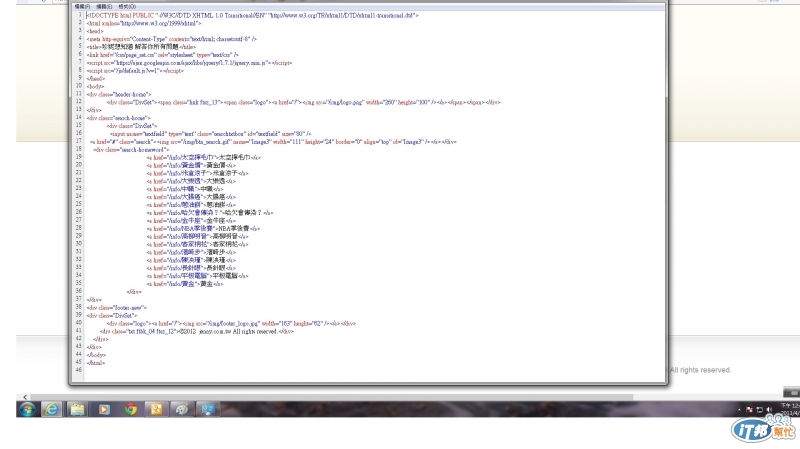
Task: Click the input name textfield line
Action: [211, 134]
